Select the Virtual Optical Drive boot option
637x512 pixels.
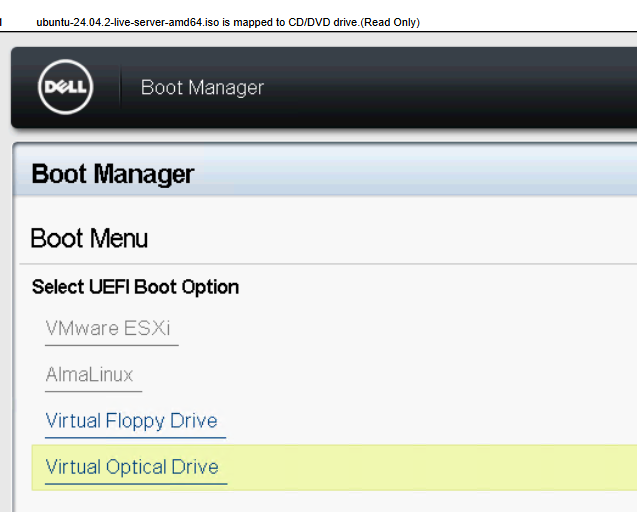click(132, 467)
